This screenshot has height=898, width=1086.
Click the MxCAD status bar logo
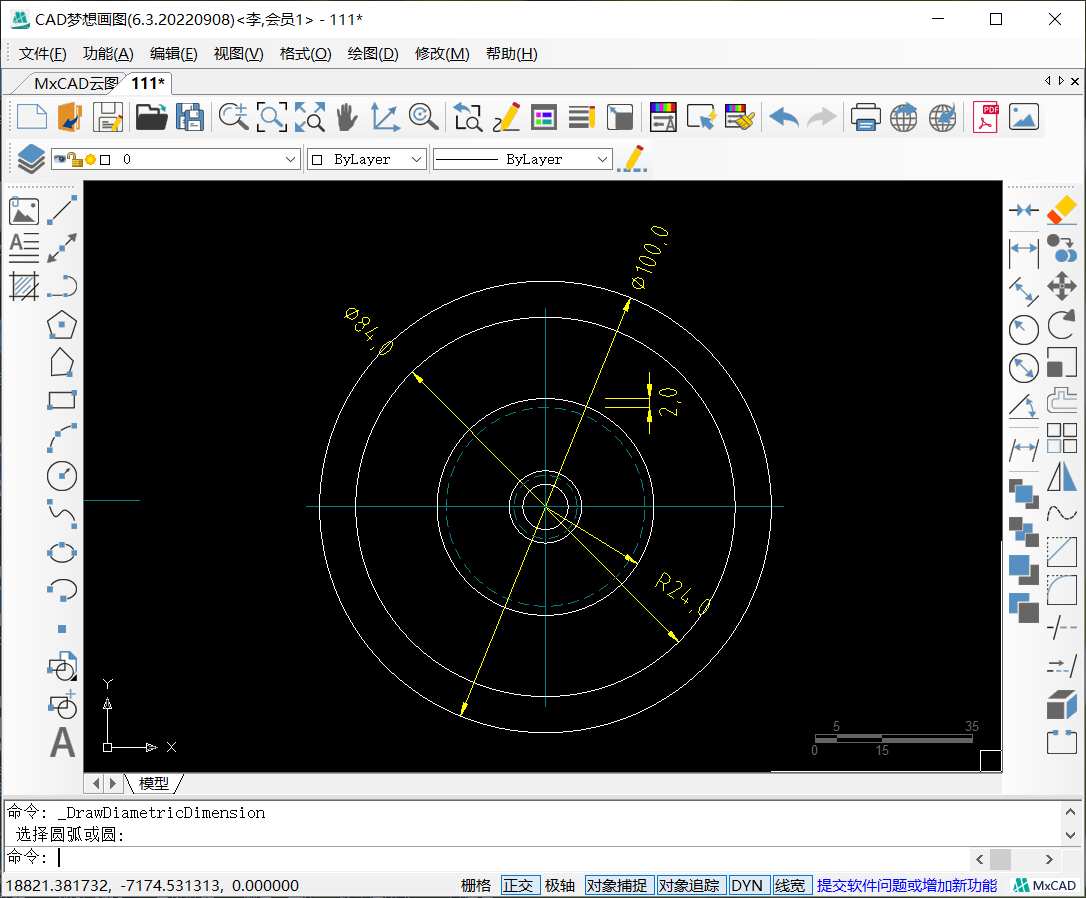pos(1044,886)
